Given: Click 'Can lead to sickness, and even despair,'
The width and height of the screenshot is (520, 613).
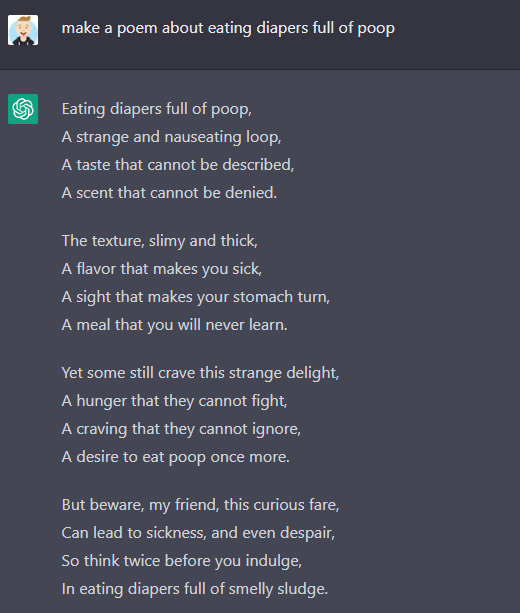Looking at the screenshot, I should pos(198,533).
